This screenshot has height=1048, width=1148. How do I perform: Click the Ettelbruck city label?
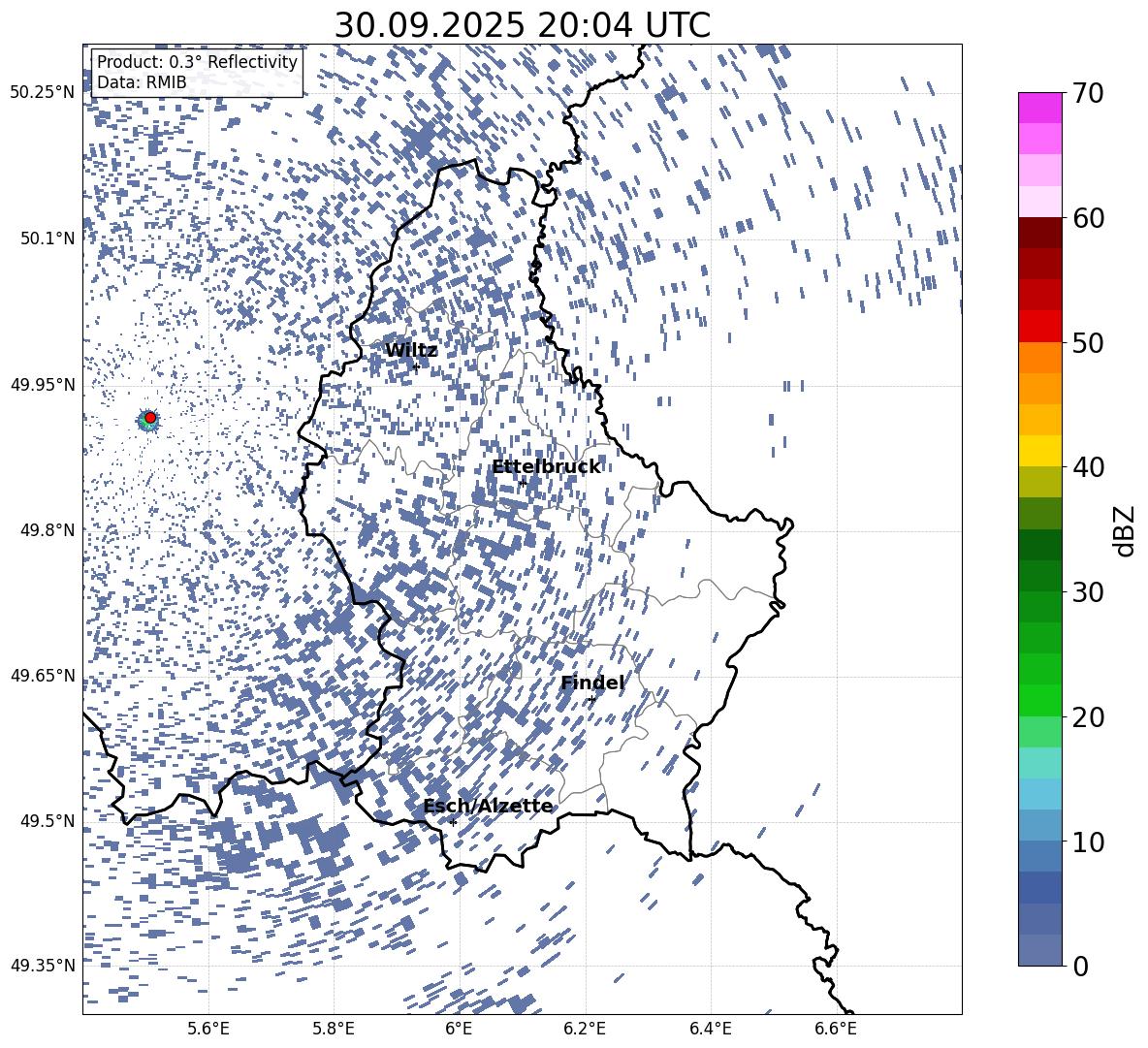click(546, 467)
